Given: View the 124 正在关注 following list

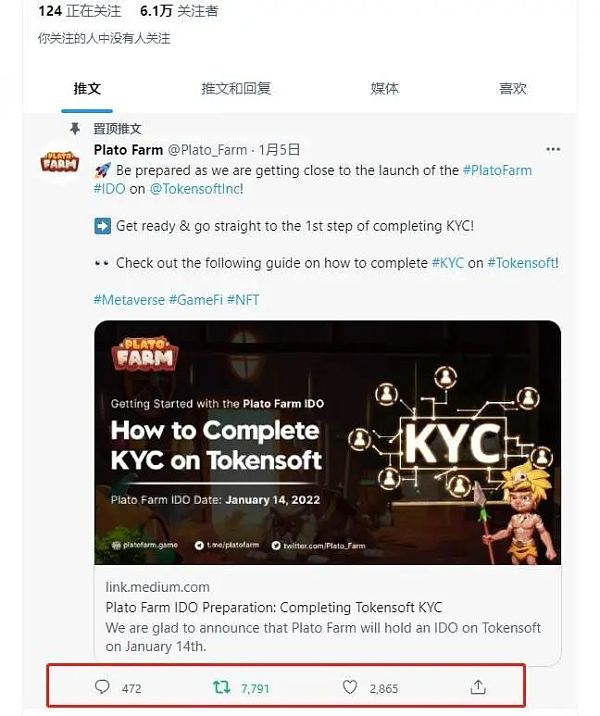Looking at the screenshot, I should click(x=79, y=11).
